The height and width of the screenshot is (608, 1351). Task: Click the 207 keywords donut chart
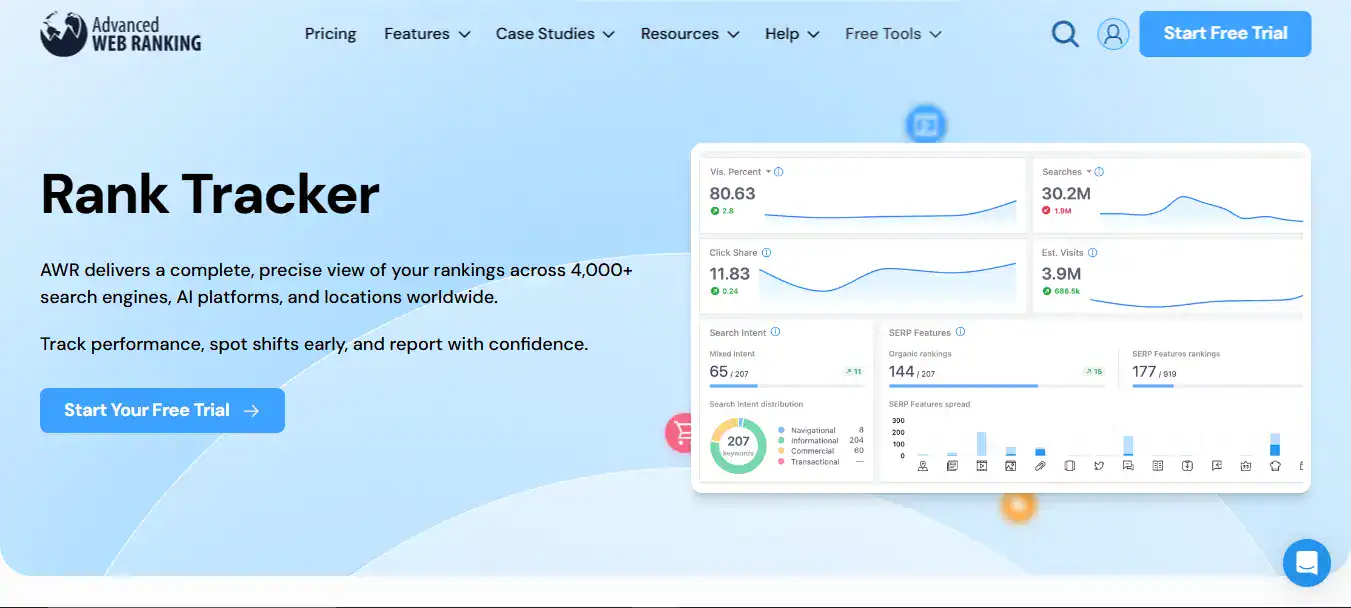[738, 446]
